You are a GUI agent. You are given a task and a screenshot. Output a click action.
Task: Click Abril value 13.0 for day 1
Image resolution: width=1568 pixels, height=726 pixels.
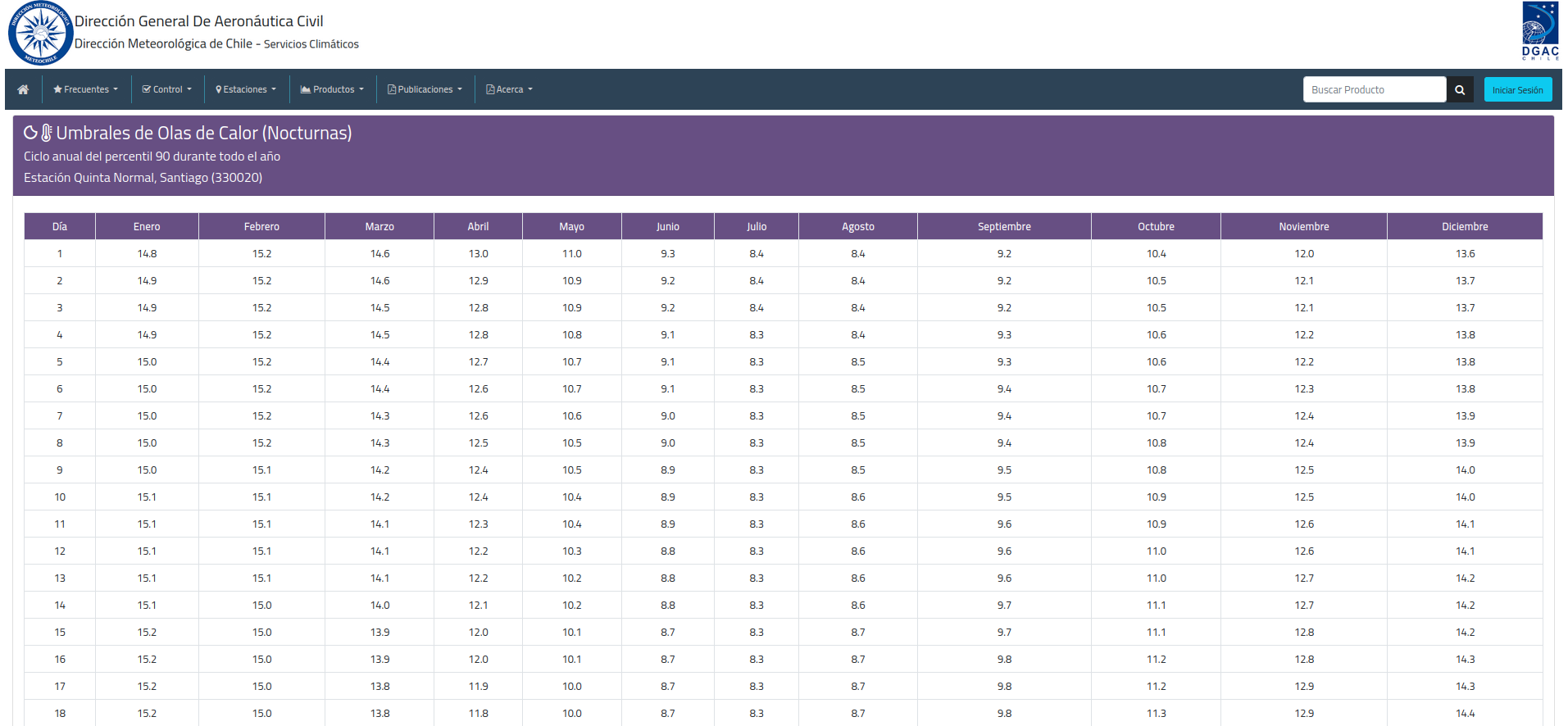pyautogui.click(x=479, y=254)
